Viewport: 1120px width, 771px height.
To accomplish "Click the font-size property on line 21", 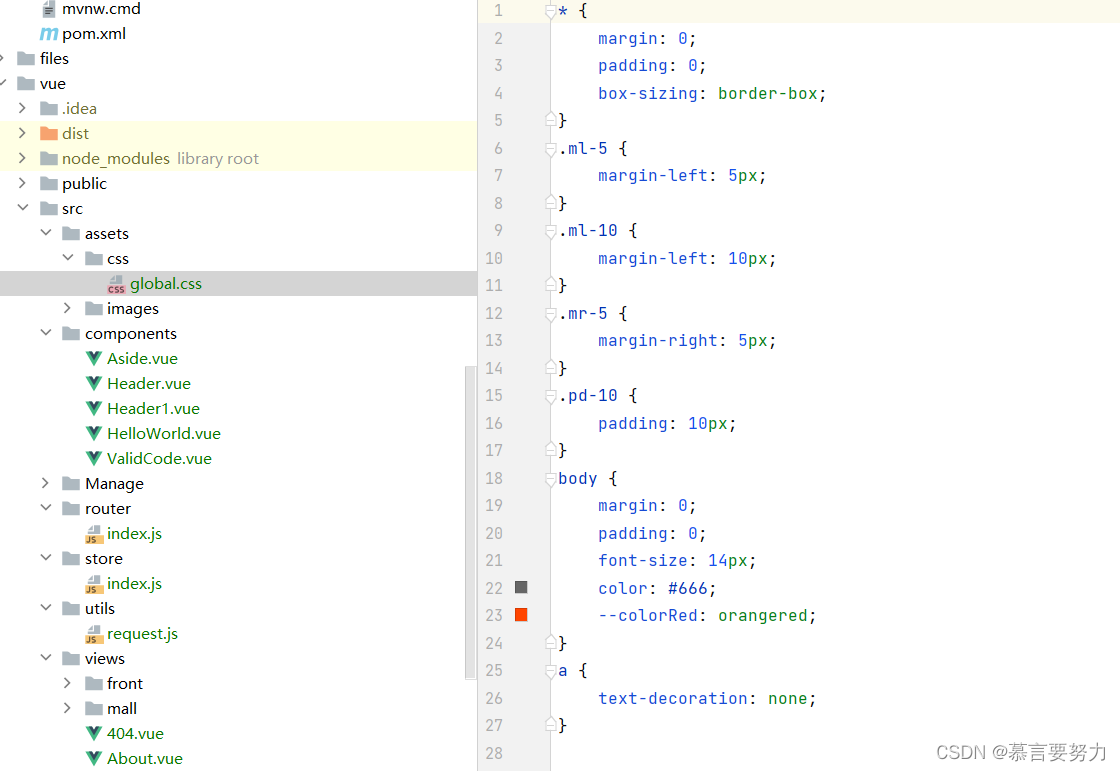I will tap(643, 561).
